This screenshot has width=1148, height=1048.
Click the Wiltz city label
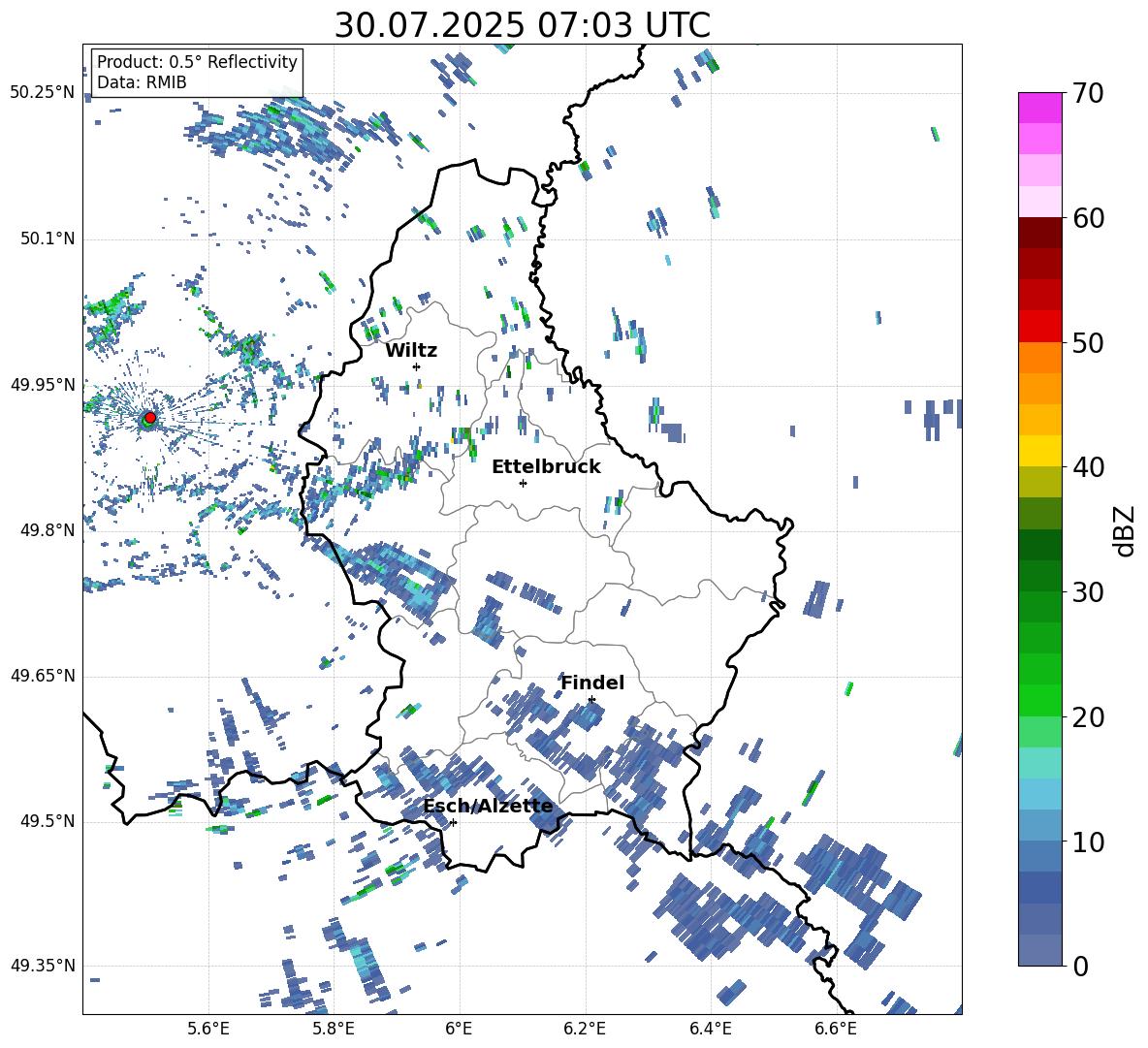411,351
